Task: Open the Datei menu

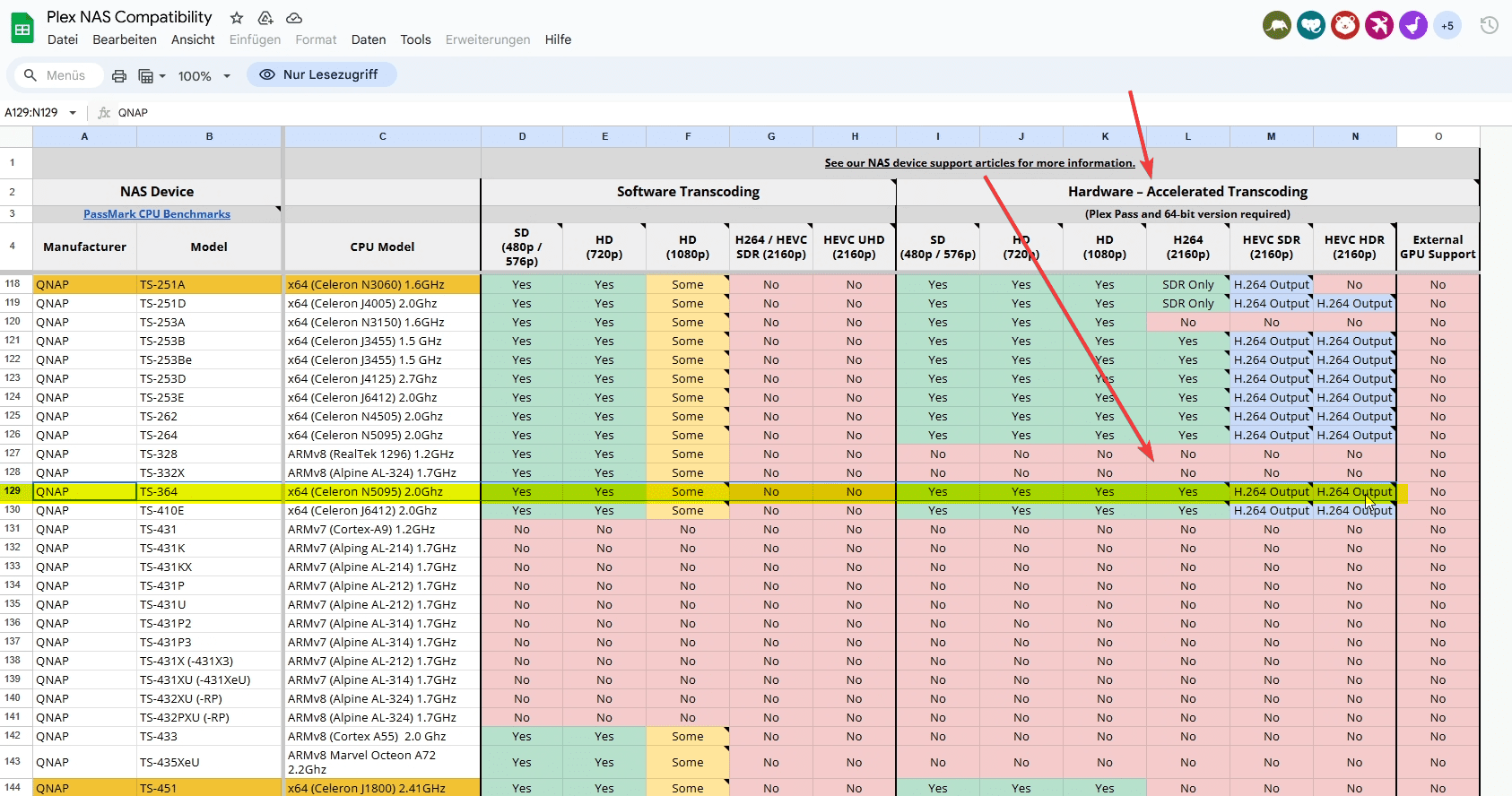Action: click(x=63, y=39)
